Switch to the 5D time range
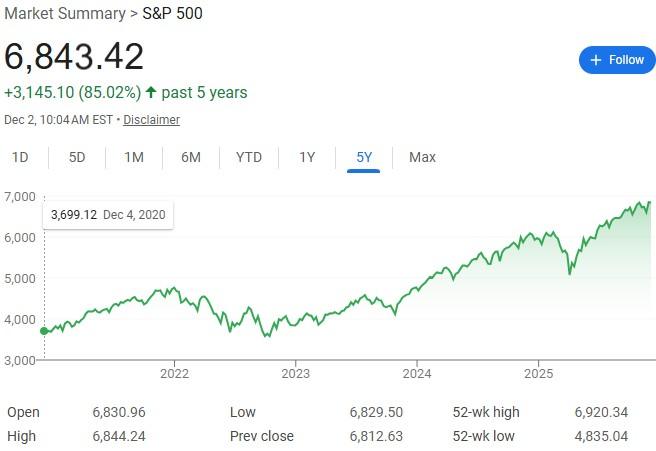 click(77, 157)
